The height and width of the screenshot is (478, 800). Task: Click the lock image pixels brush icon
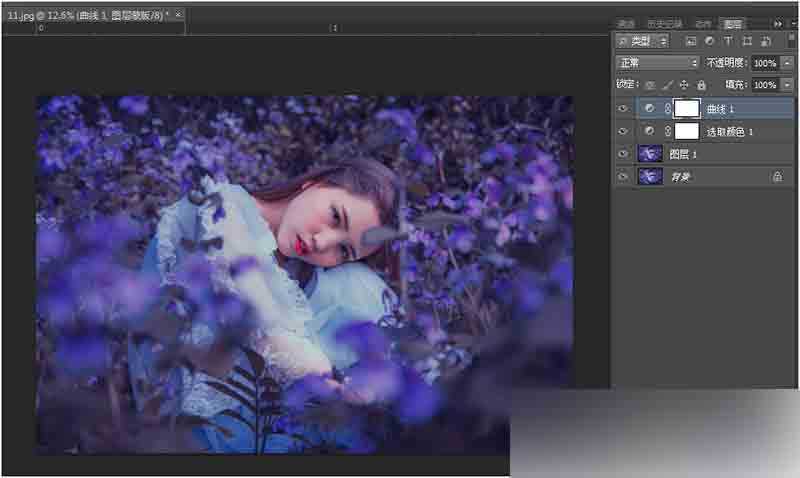pyautogui.click(x=667, y=86)
